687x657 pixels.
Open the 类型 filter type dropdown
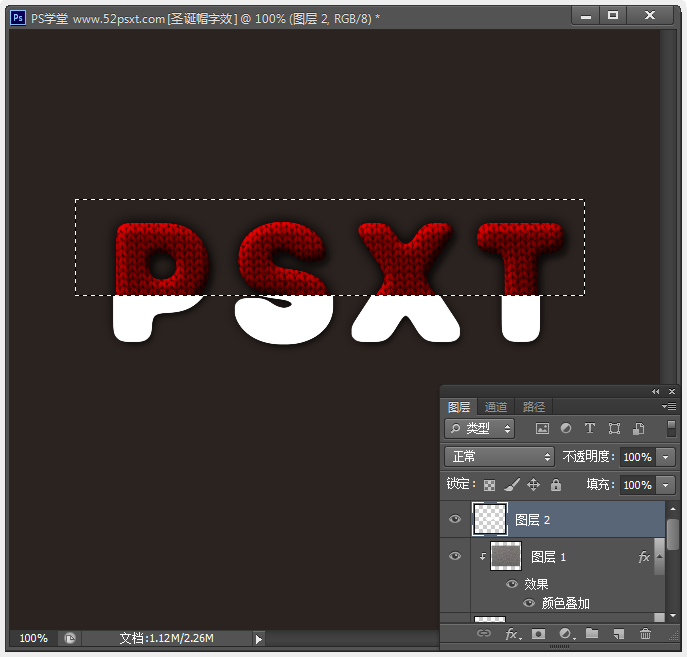pos(479,428)
